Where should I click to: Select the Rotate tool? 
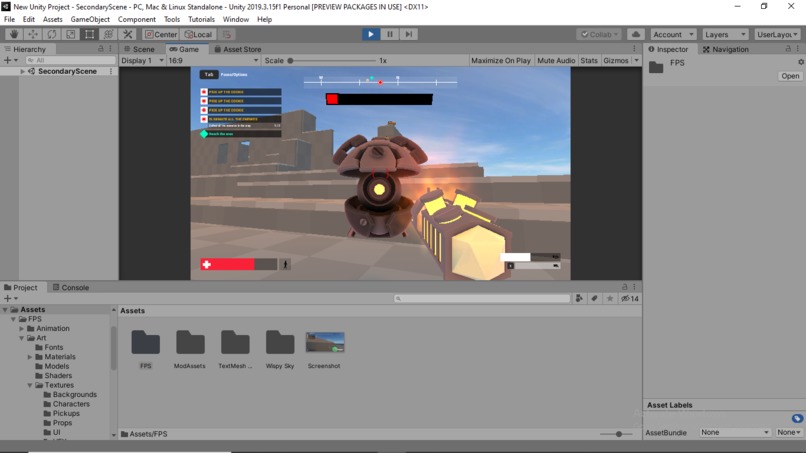point(52,34)
